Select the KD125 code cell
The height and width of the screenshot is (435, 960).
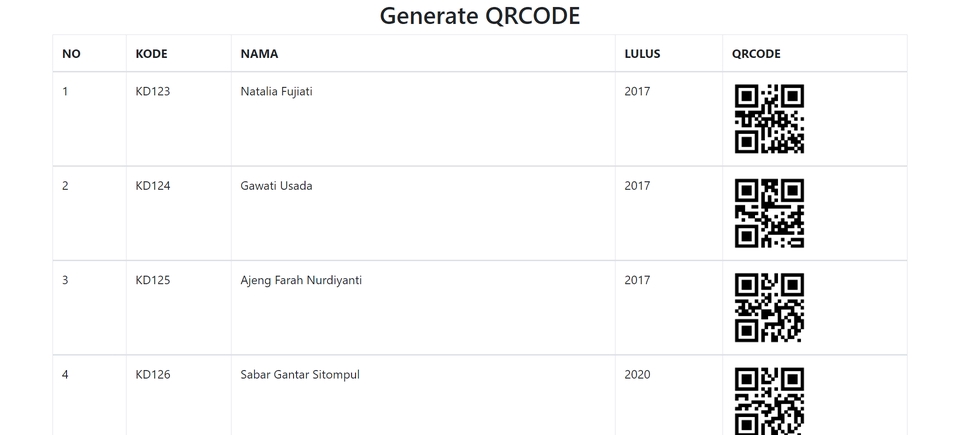coord(153,281)
